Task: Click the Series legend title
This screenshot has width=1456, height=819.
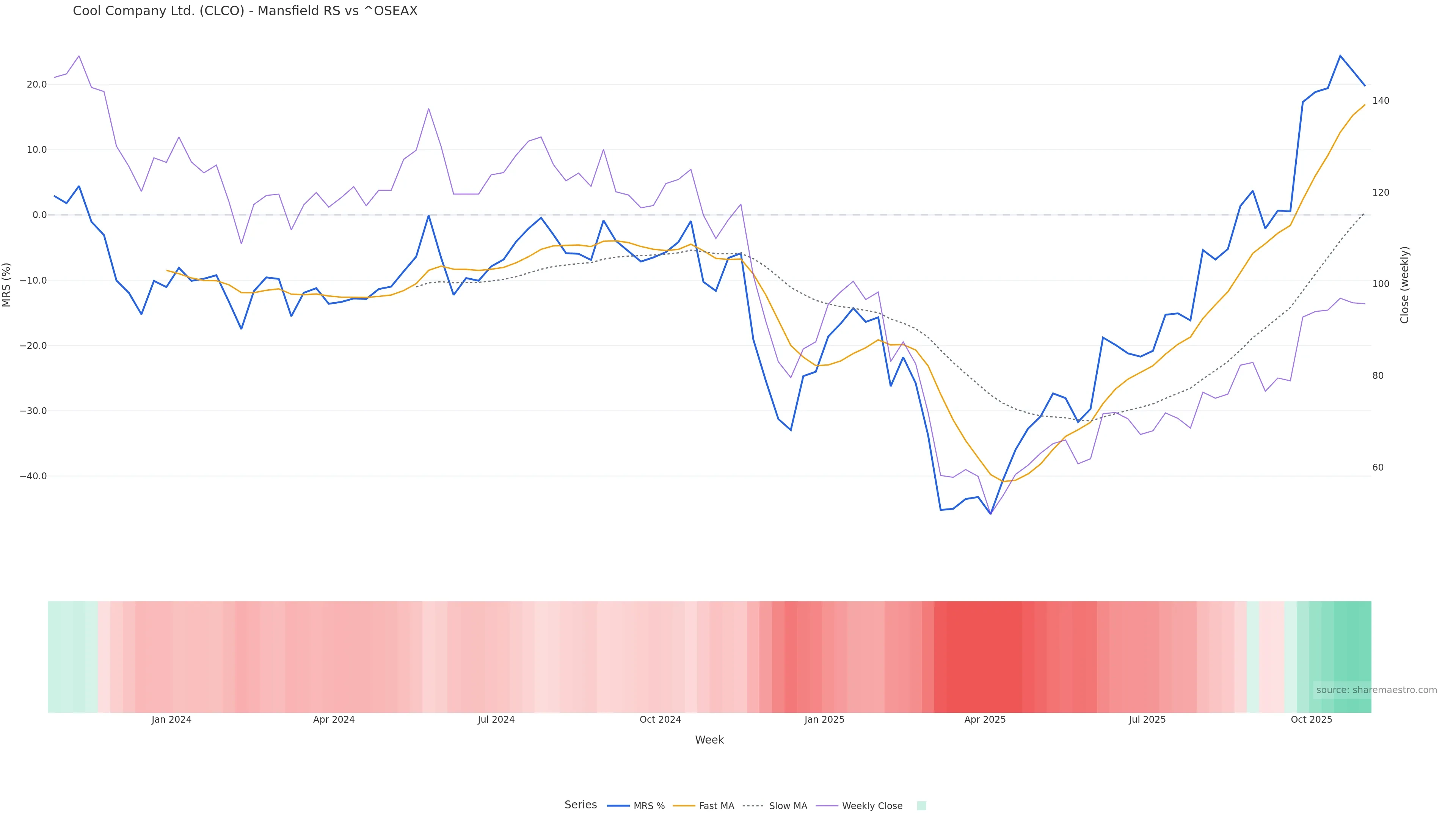Action: coord(581,805)
